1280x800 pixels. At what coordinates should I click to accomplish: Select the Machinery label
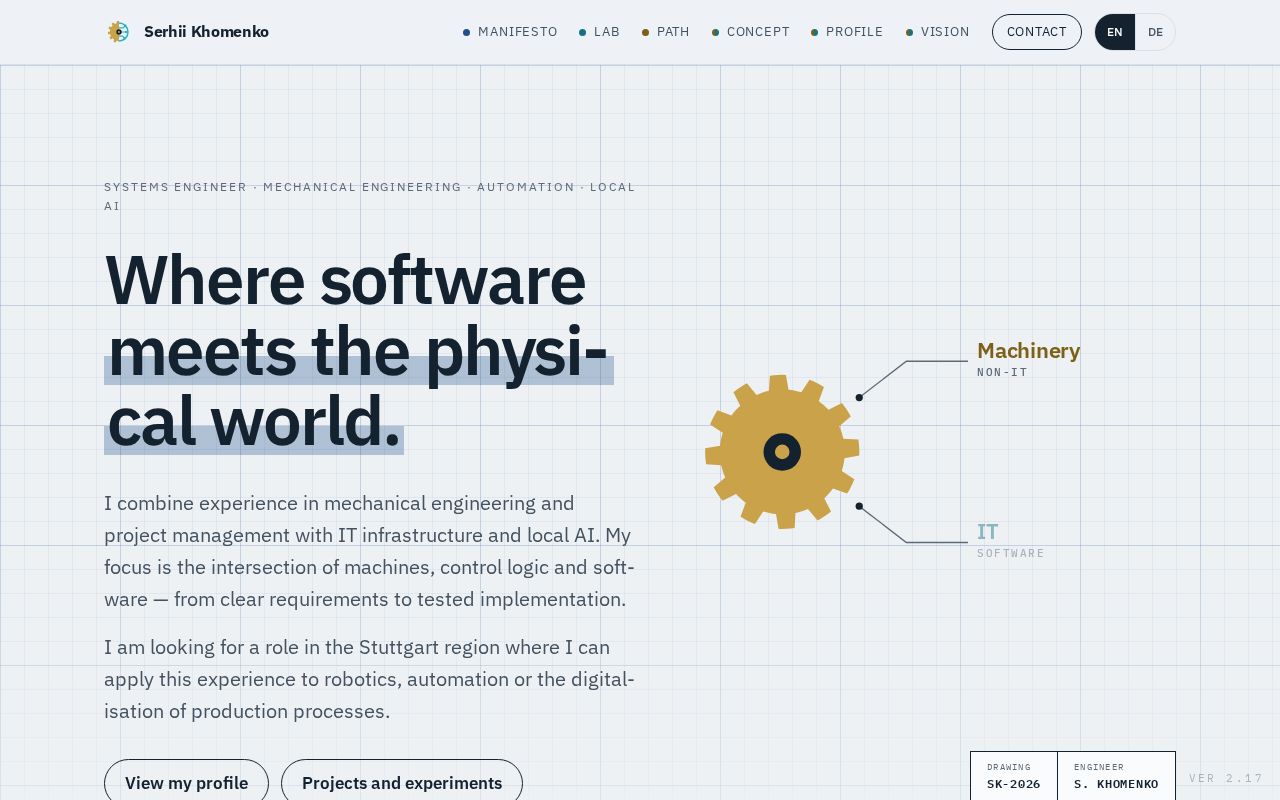point(1028,351)
